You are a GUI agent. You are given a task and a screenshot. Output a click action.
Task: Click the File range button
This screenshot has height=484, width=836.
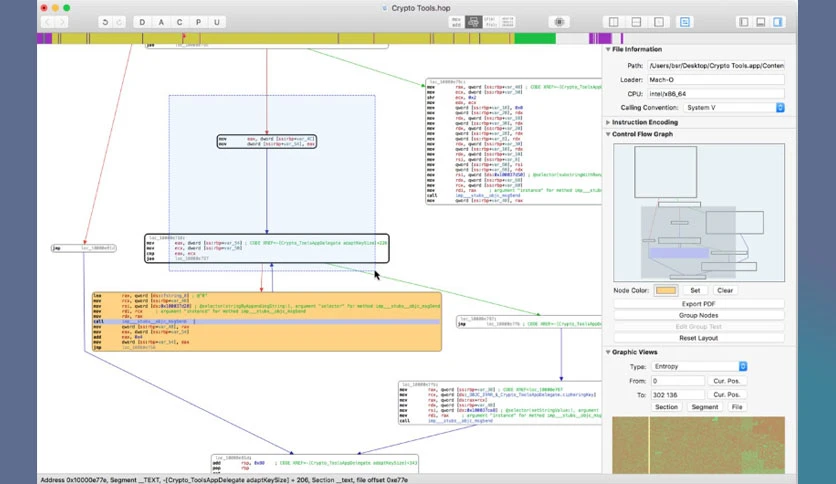[737, 407]
